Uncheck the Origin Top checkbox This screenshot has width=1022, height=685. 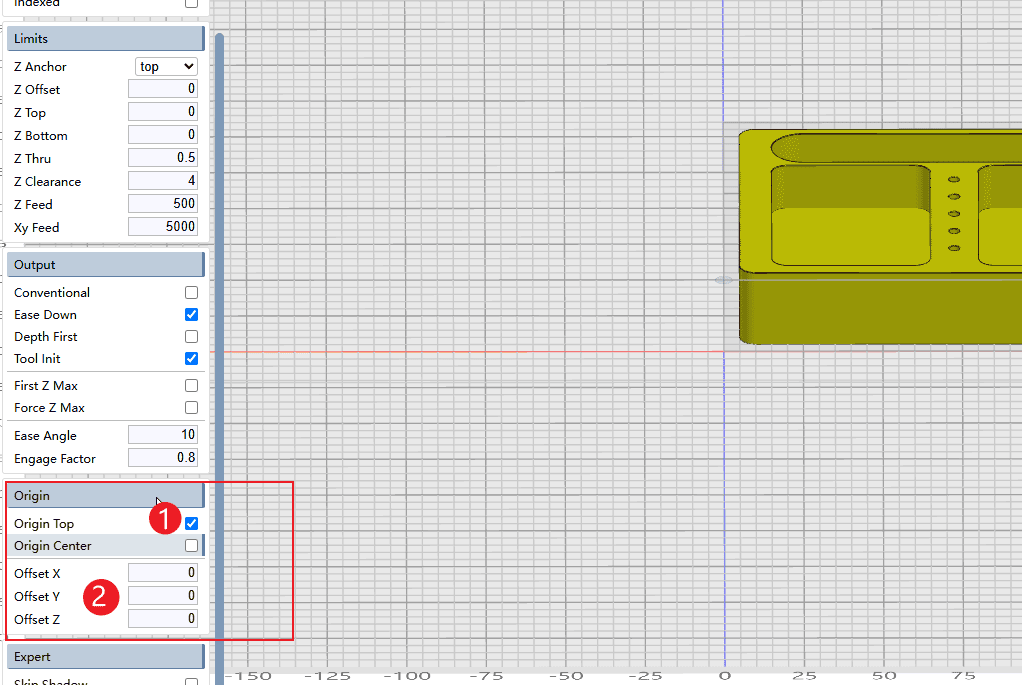click(191, 524)
